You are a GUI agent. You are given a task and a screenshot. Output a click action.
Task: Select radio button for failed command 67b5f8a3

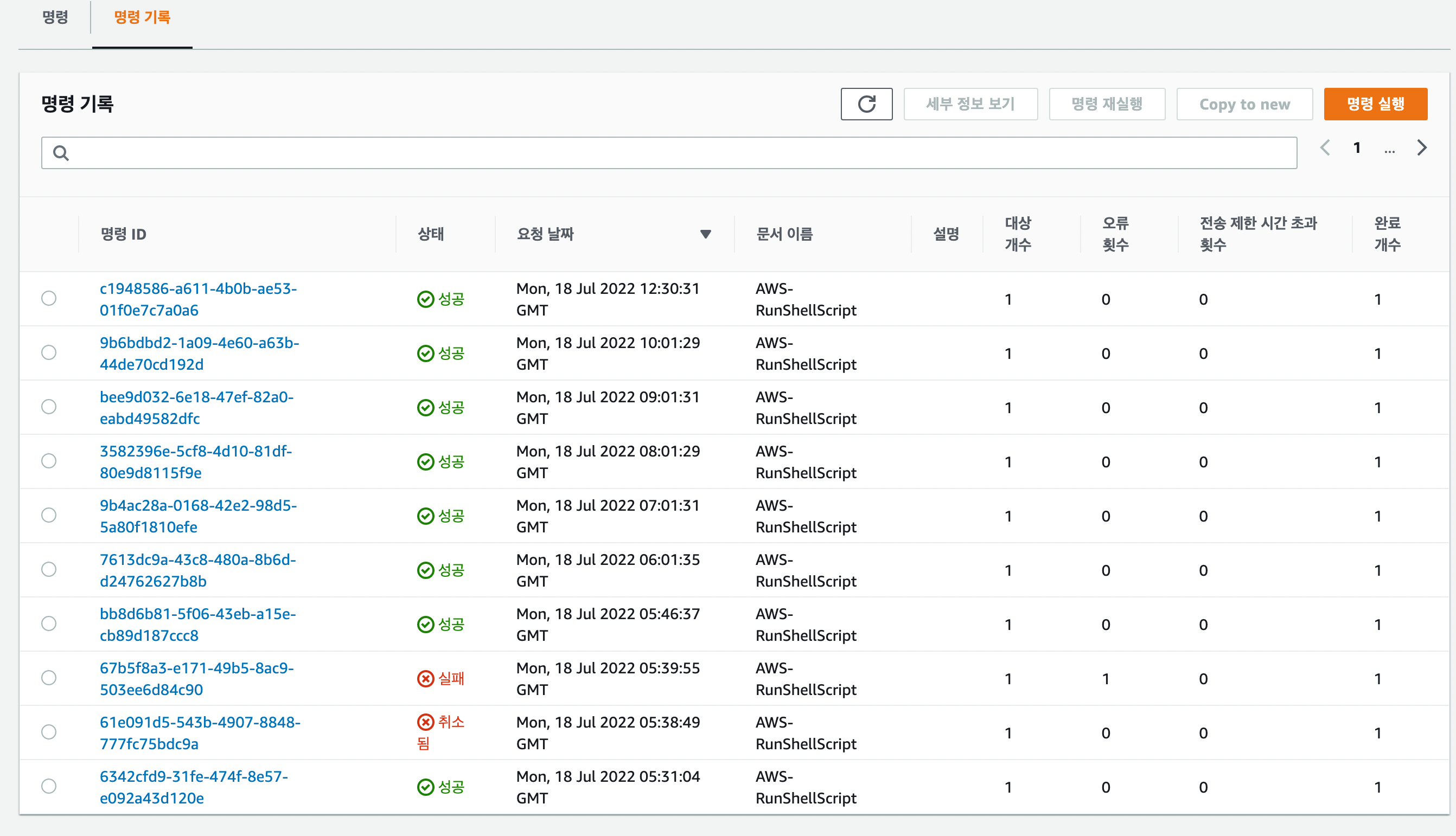[x=49, y=678]
